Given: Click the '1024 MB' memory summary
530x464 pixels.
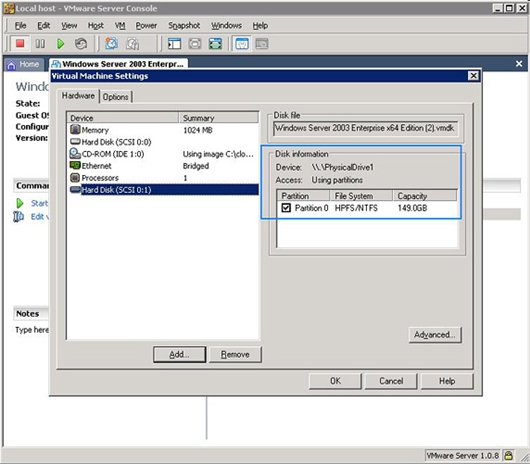Looking at the screenshot, I should (198, 130).
